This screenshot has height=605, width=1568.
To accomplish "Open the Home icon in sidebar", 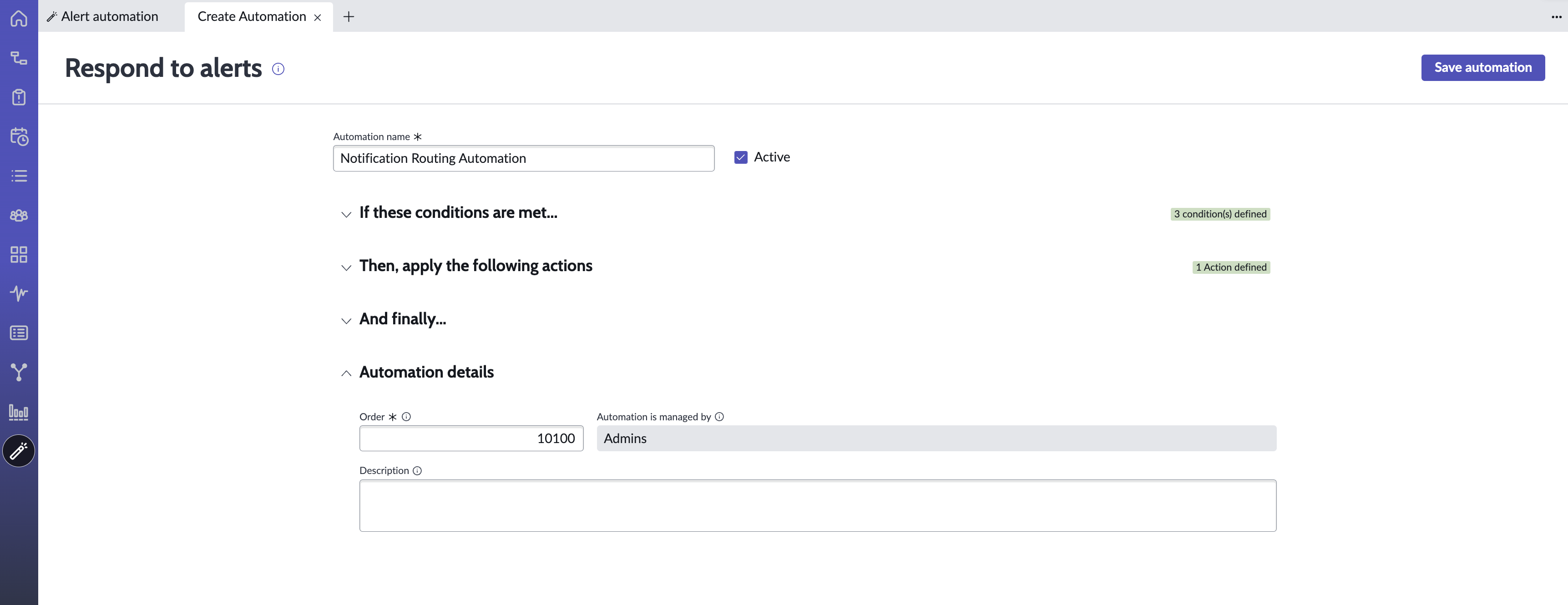I will pos(19,18).
